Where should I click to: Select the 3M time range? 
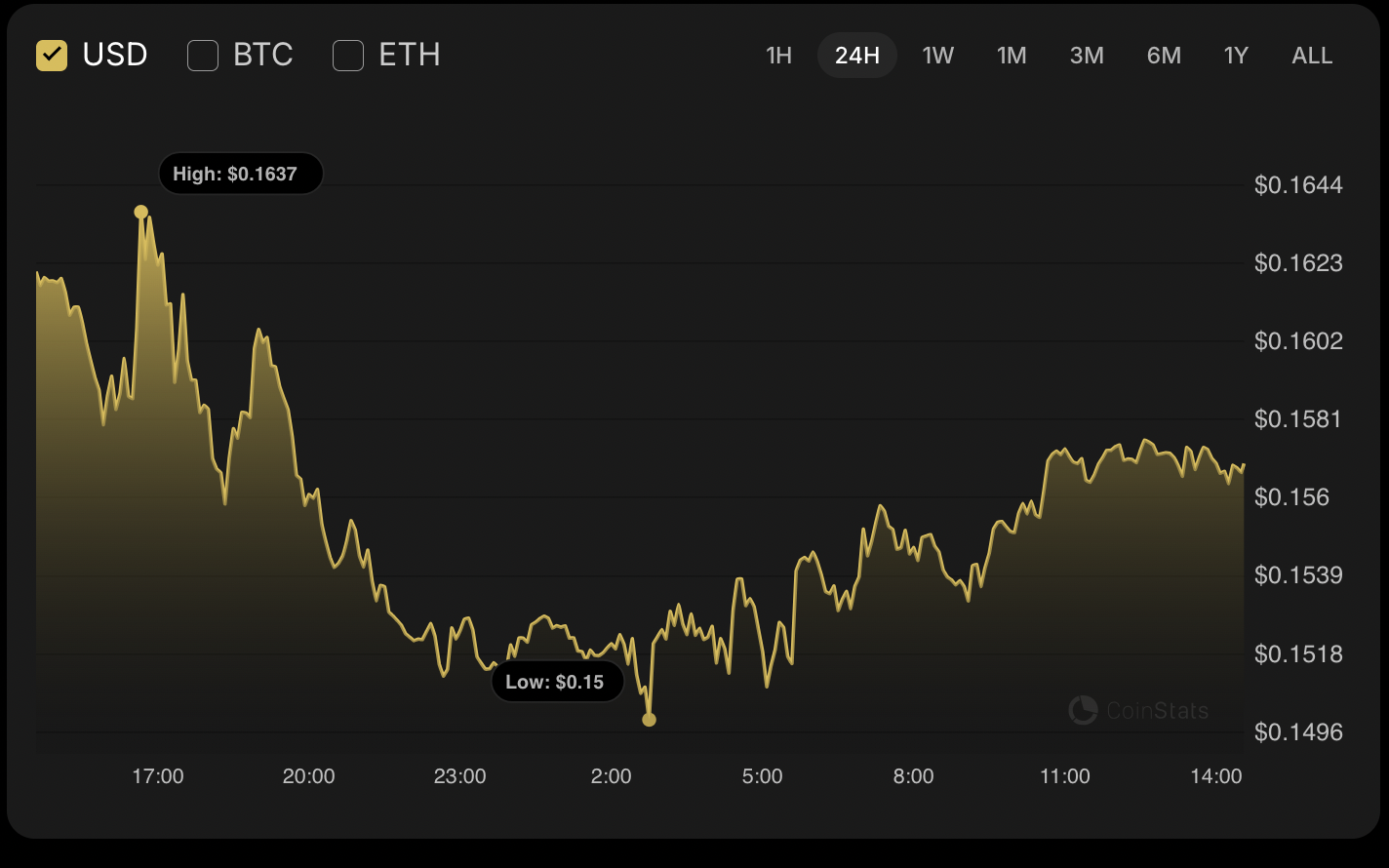[x=1087, y=56]
